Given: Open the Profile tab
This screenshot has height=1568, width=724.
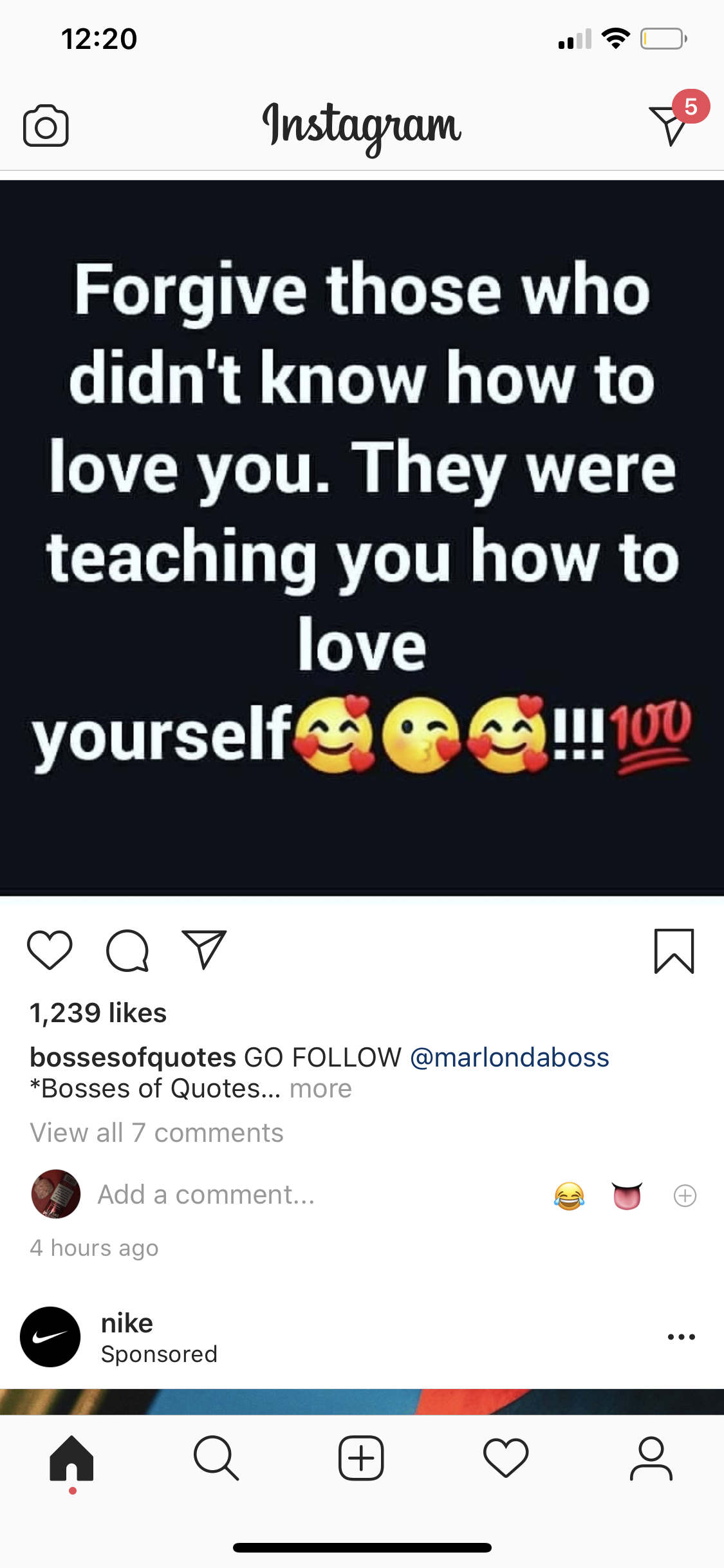Looking at the screenshot, I should coord(651,1459).
